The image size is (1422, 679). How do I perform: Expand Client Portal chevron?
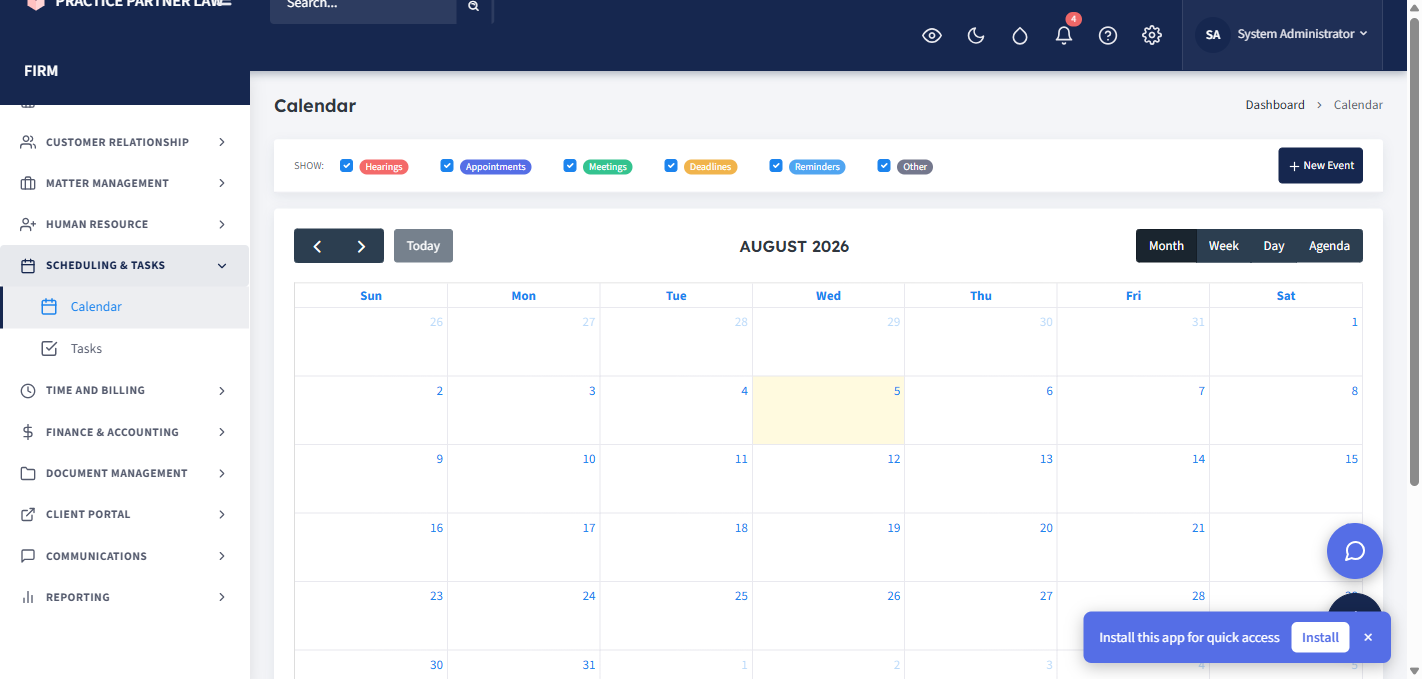(x=222, y=514)
